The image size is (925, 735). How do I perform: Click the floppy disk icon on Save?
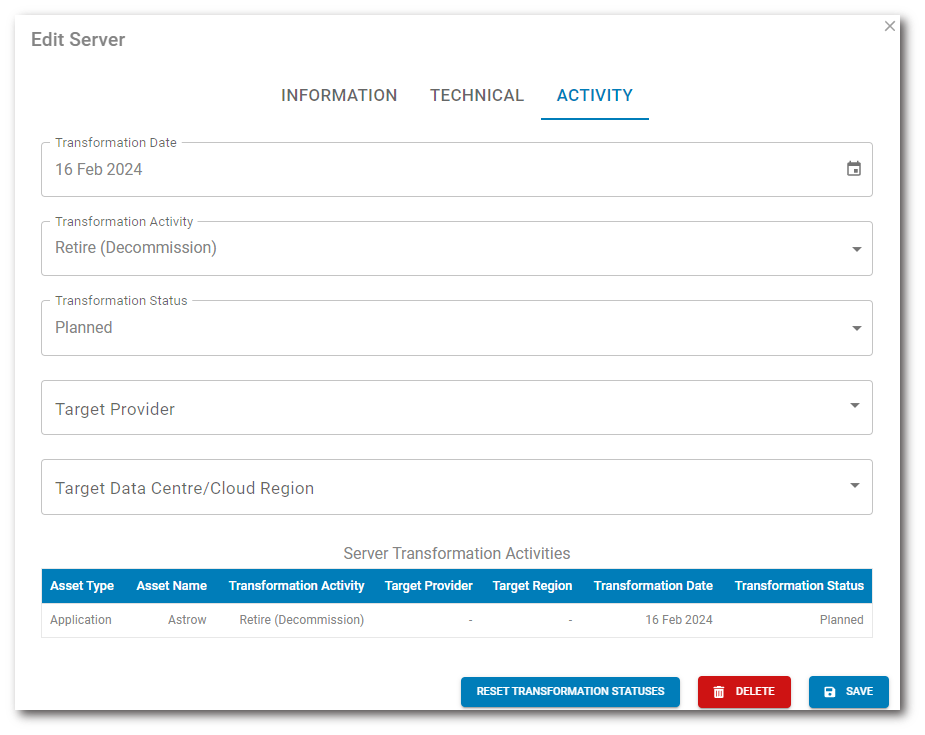coord(830,692)
